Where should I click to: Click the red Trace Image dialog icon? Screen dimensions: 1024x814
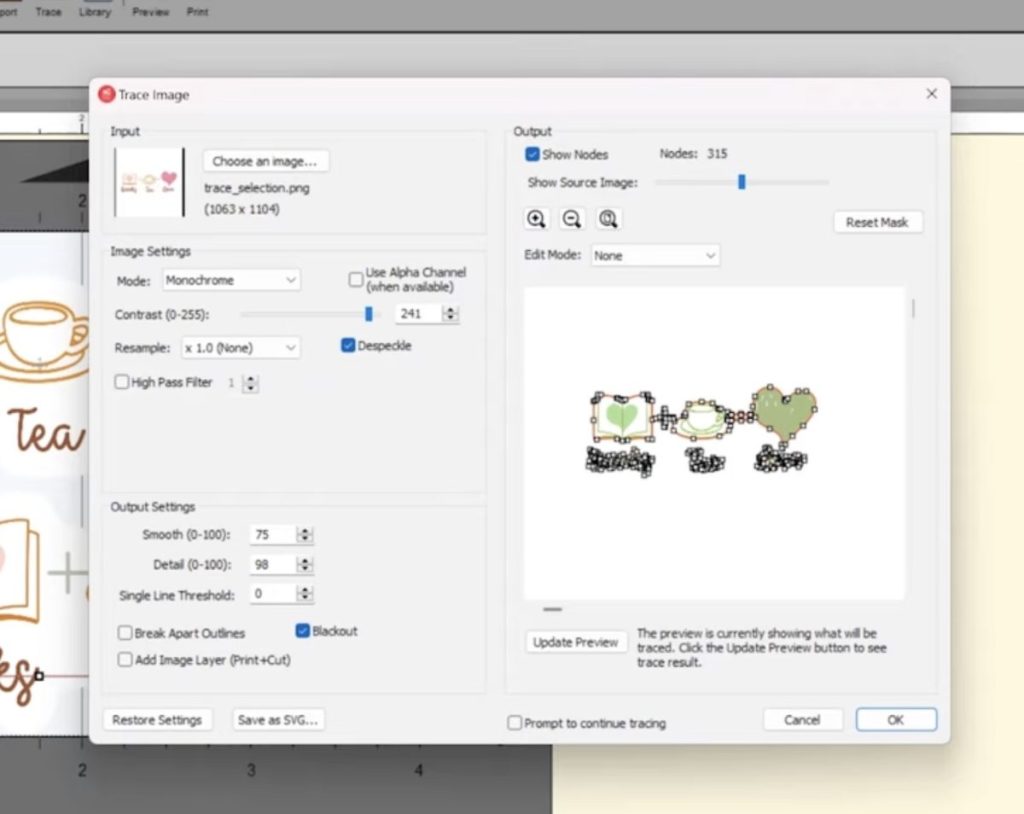(x=106, y=95)
